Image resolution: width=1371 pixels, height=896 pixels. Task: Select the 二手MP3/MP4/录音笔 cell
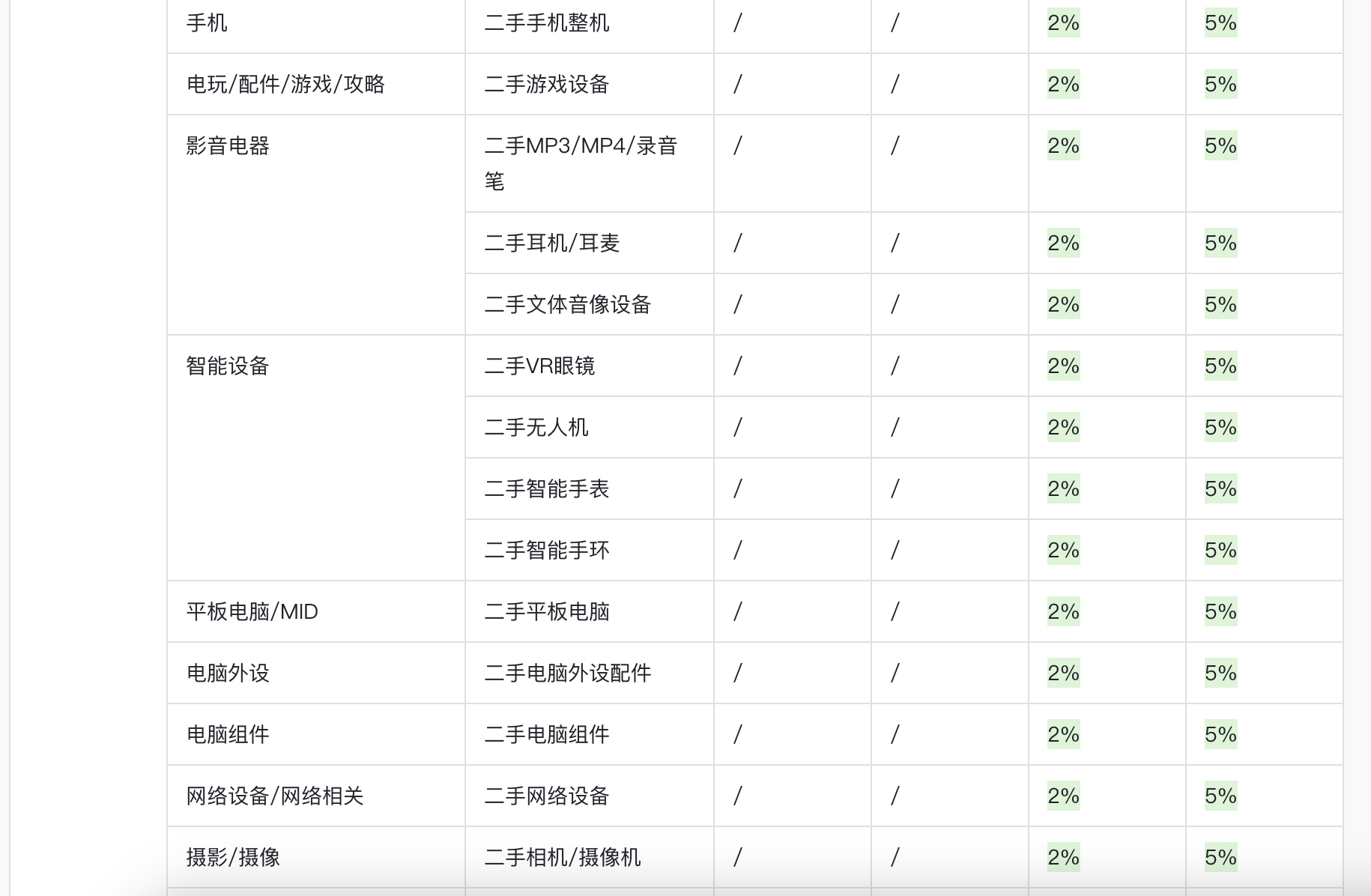pos(581,163)
